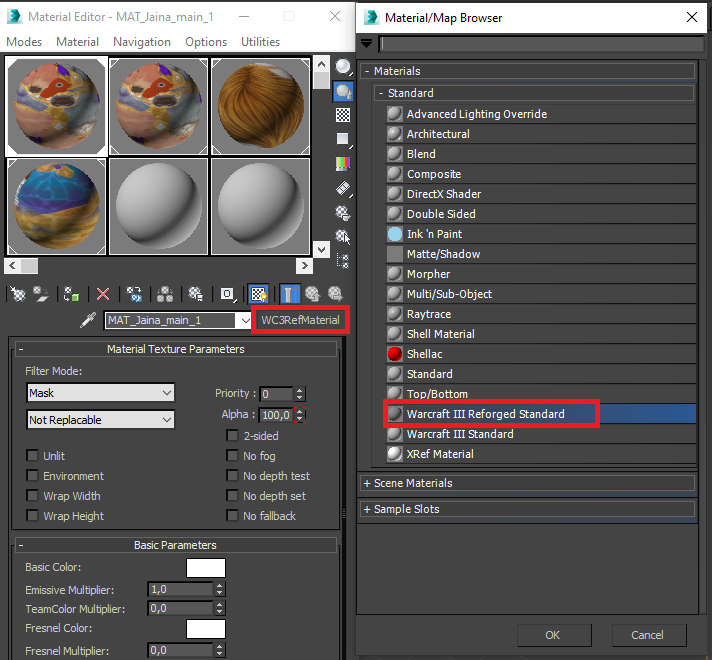Check the Wrap Width option
712x660 pixels.
tap(32, 496)
